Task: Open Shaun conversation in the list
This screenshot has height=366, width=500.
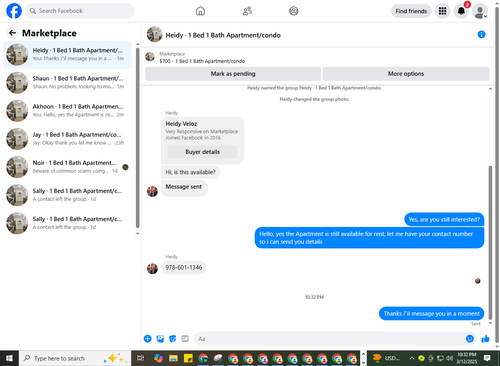Action: (67, 82)
